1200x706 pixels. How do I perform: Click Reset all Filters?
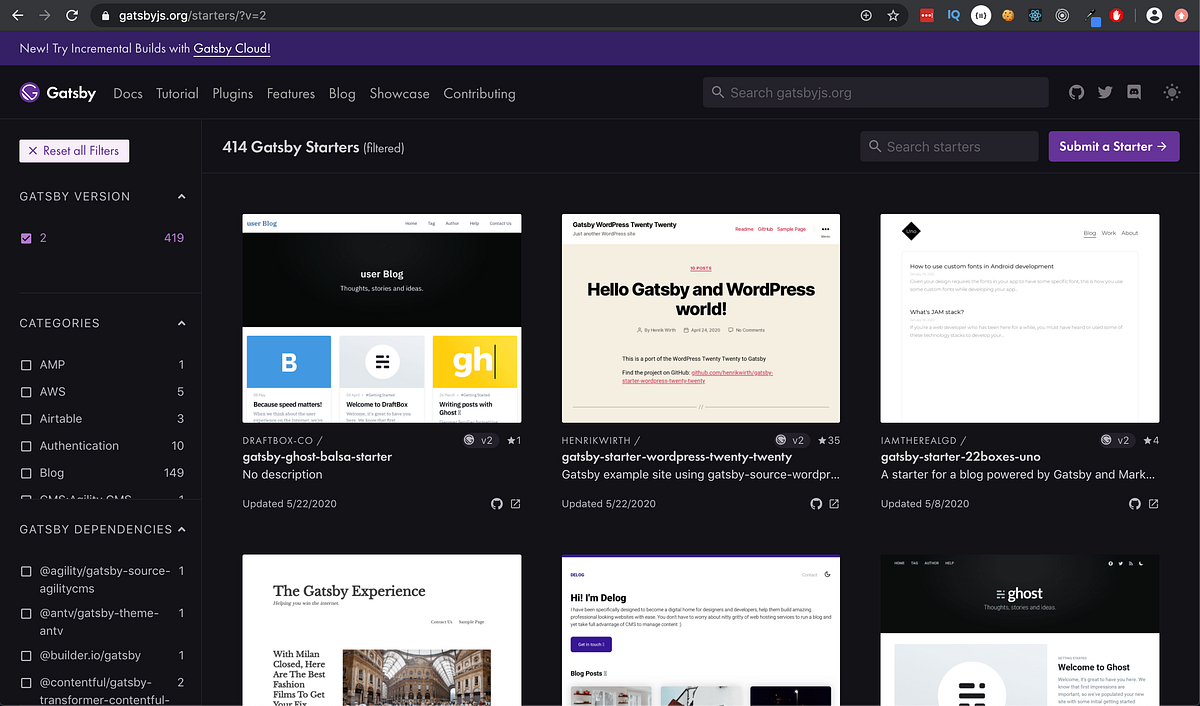click(74, 150)
